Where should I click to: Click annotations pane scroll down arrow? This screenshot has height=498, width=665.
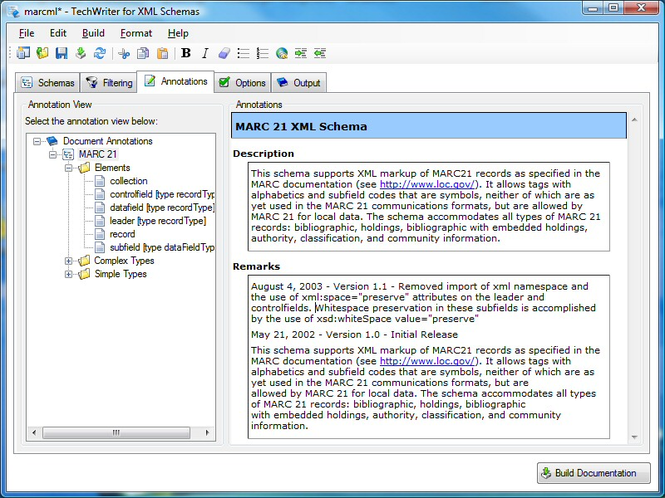coord(634,437)
